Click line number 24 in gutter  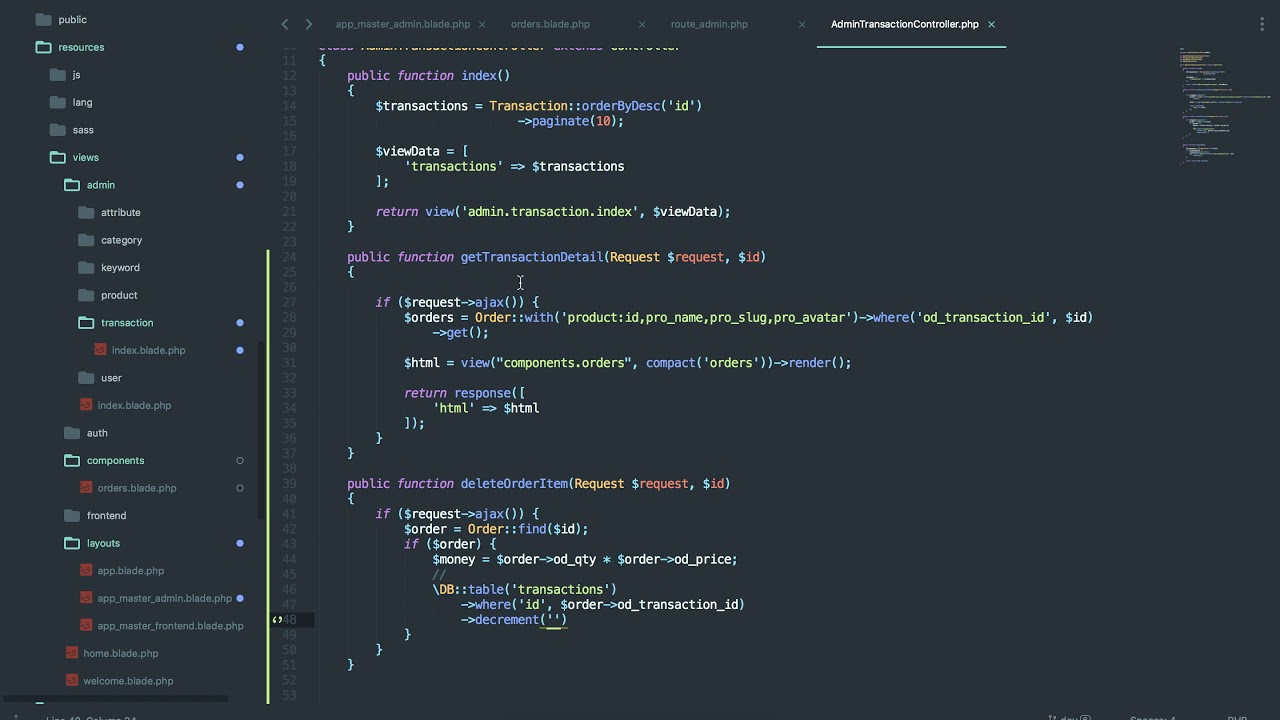289,257
